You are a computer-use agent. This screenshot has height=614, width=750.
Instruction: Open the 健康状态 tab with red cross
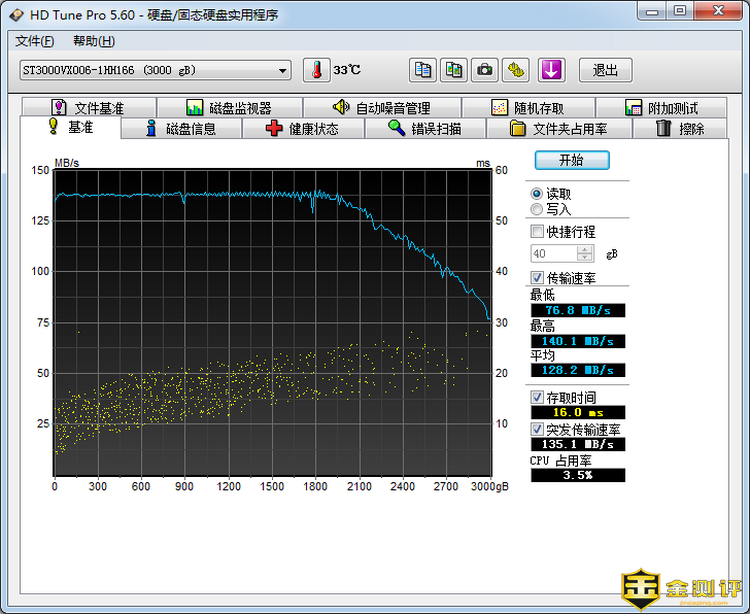tap(302, 129)
